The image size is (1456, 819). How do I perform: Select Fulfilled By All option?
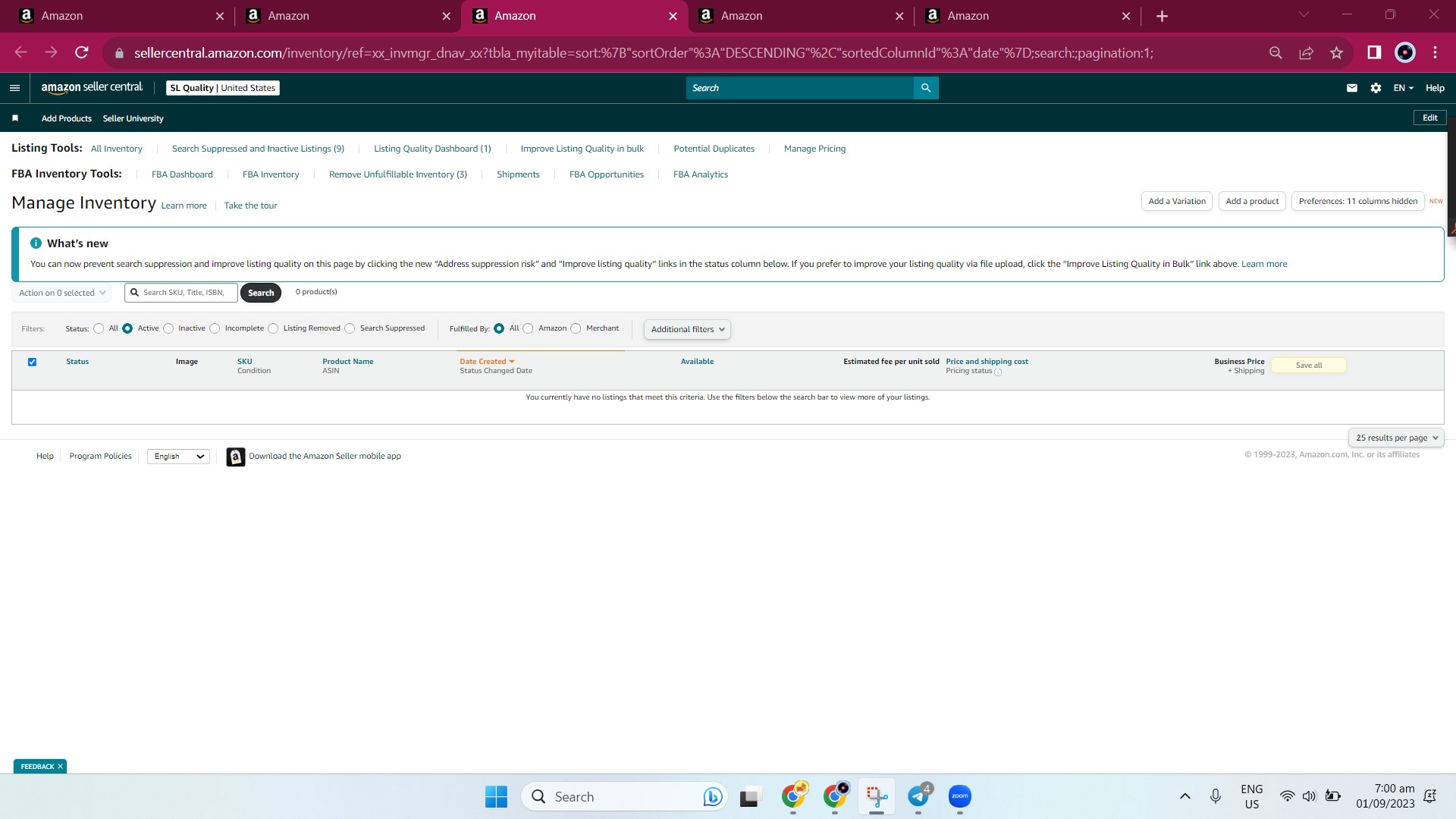point(499,328)
